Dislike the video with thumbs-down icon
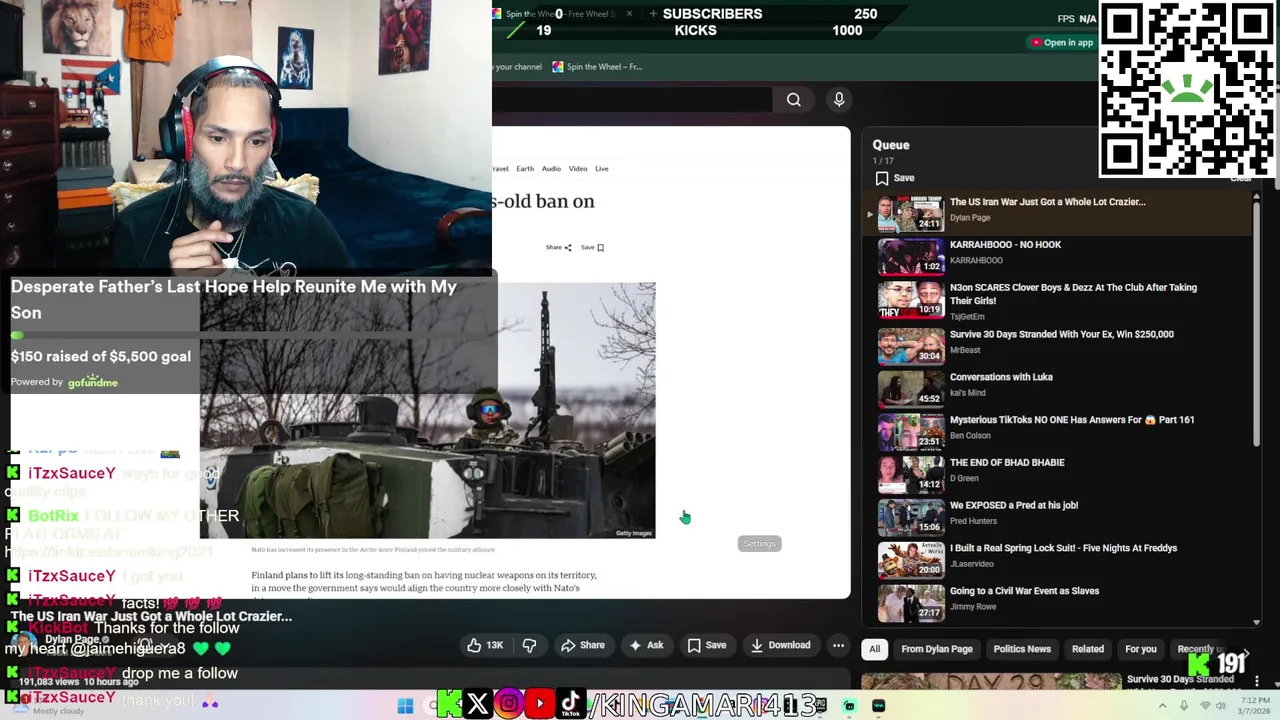 pos(529,646)
